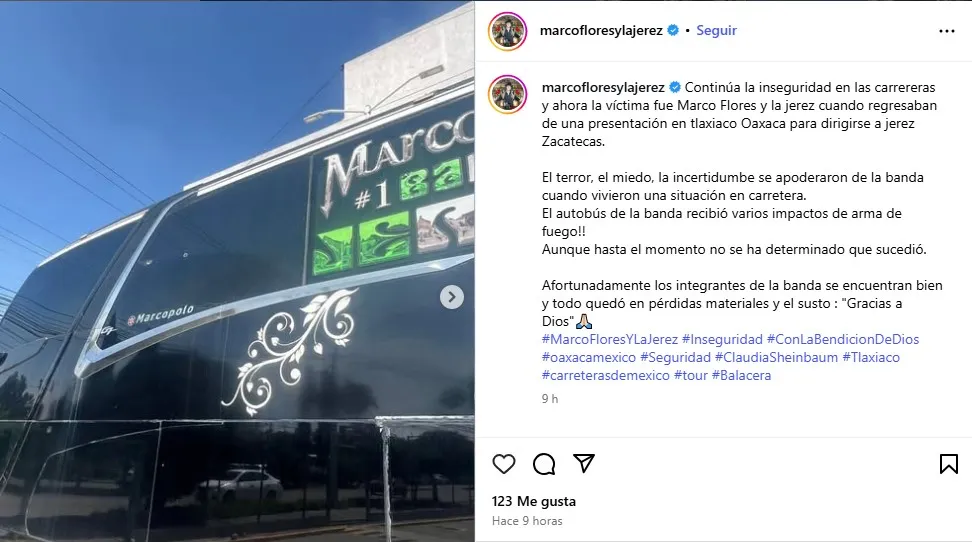Click verified badge next to header username
The height and width of the screenshot is (542, 972).
[673, 30]
